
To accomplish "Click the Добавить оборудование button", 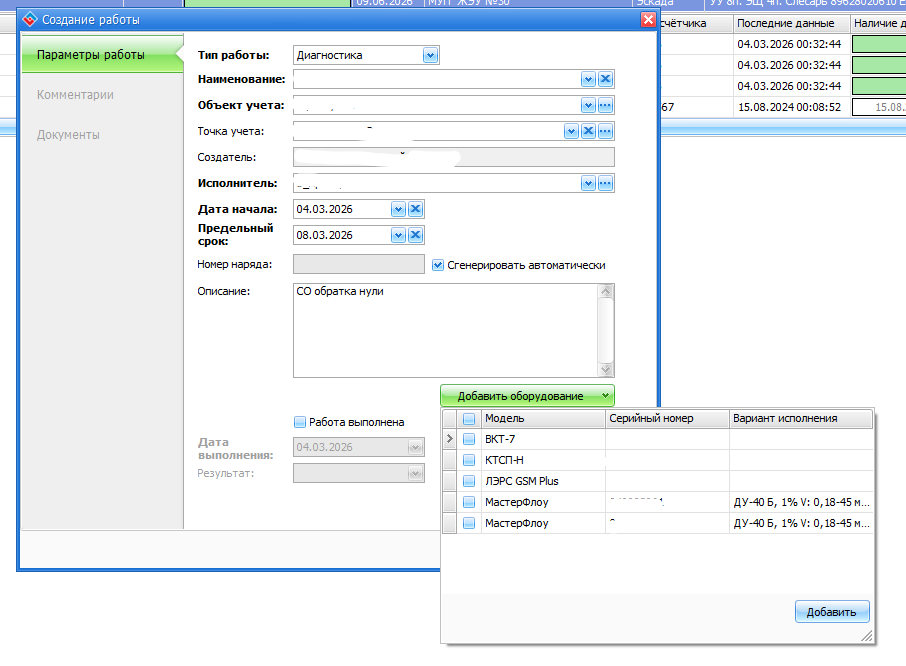I will (526, 396).
